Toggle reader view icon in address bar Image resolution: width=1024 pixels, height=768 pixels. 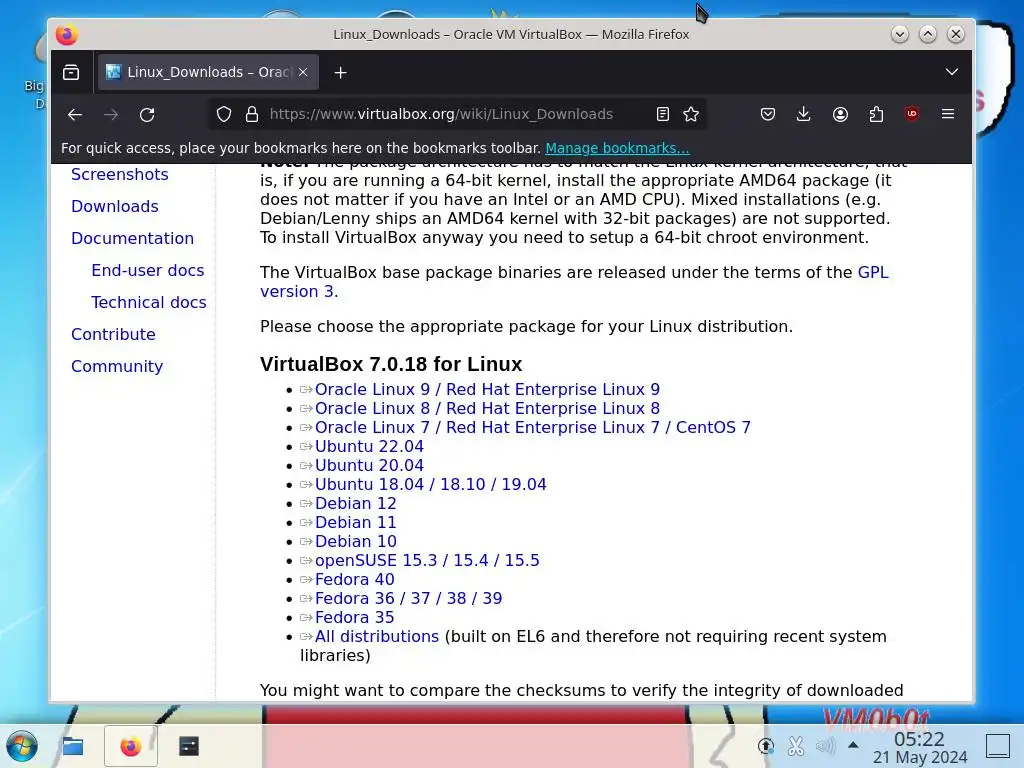click(x=662, y=114)
